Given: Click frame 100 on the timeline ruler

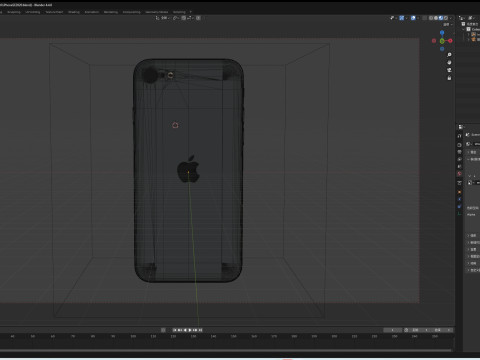Looking at the screenshot, I should point(133,336).
